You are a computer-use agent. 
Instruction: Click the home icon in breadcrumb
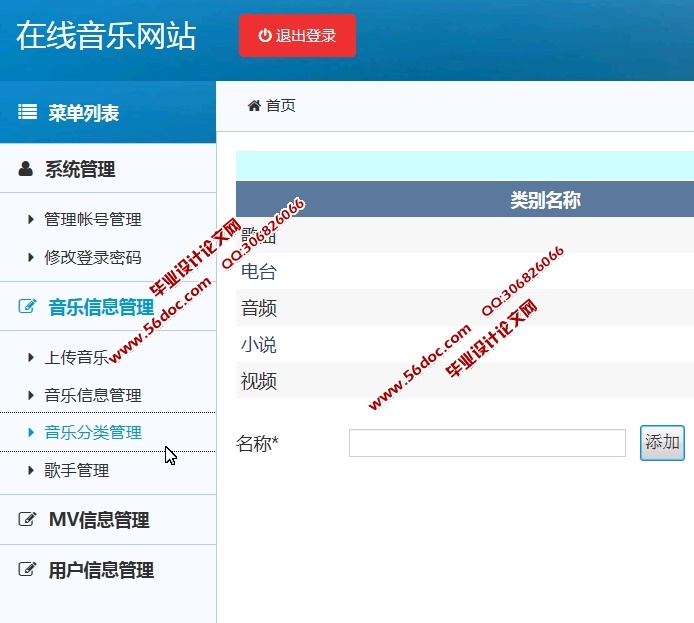tap(254, 106)
